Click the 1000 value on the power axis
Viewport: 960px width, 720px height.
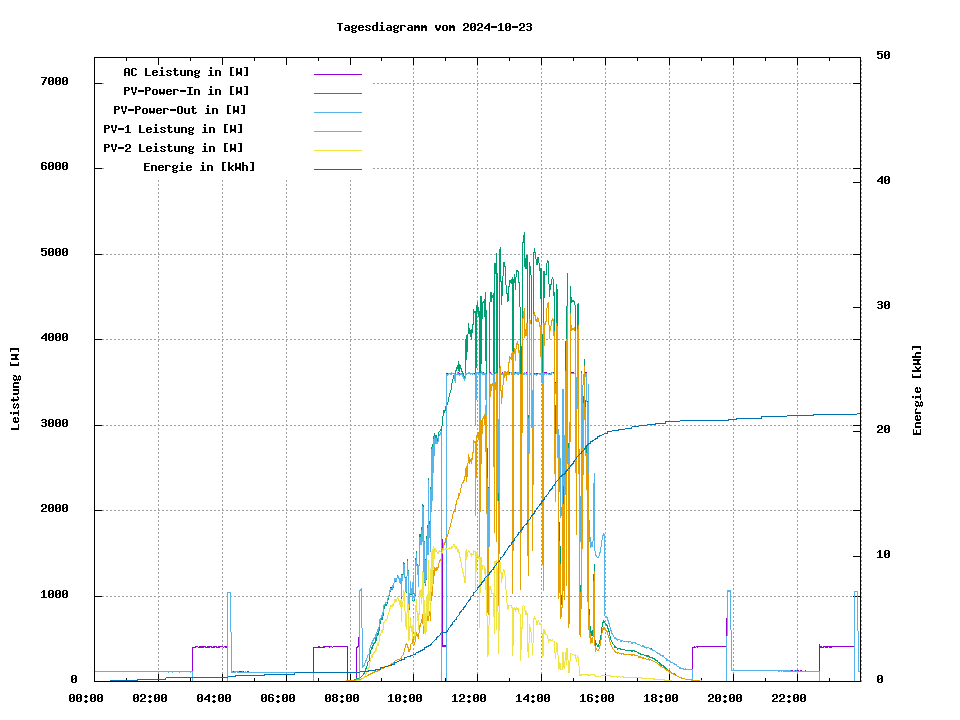click(x=54, y=595)
